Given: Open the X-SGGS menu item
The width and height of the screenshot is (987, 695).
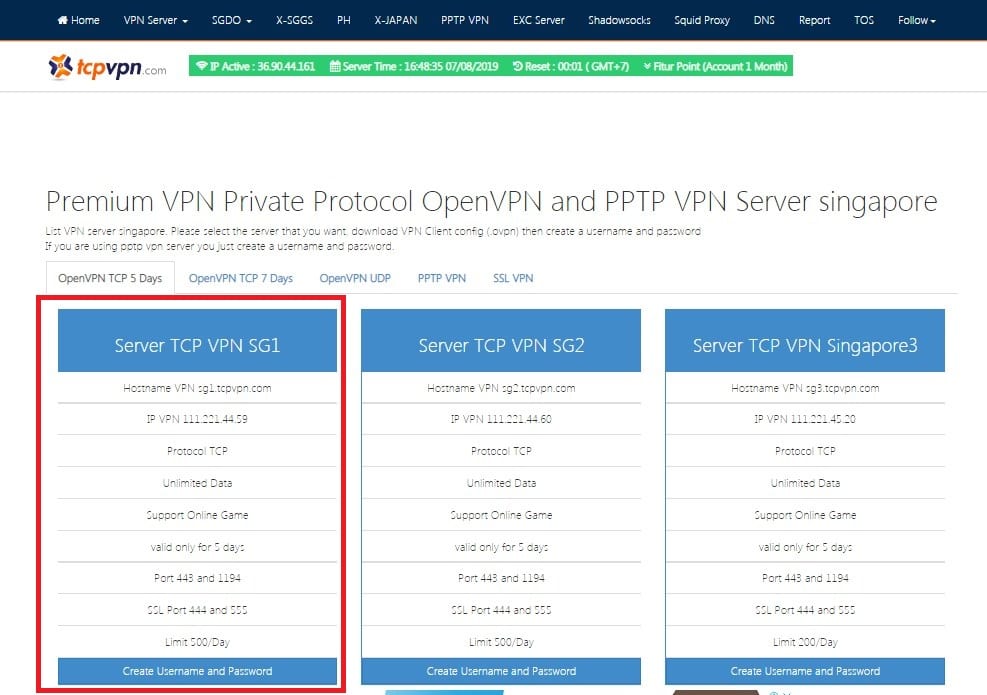Looking at the screenshot, I should [294, 20].
